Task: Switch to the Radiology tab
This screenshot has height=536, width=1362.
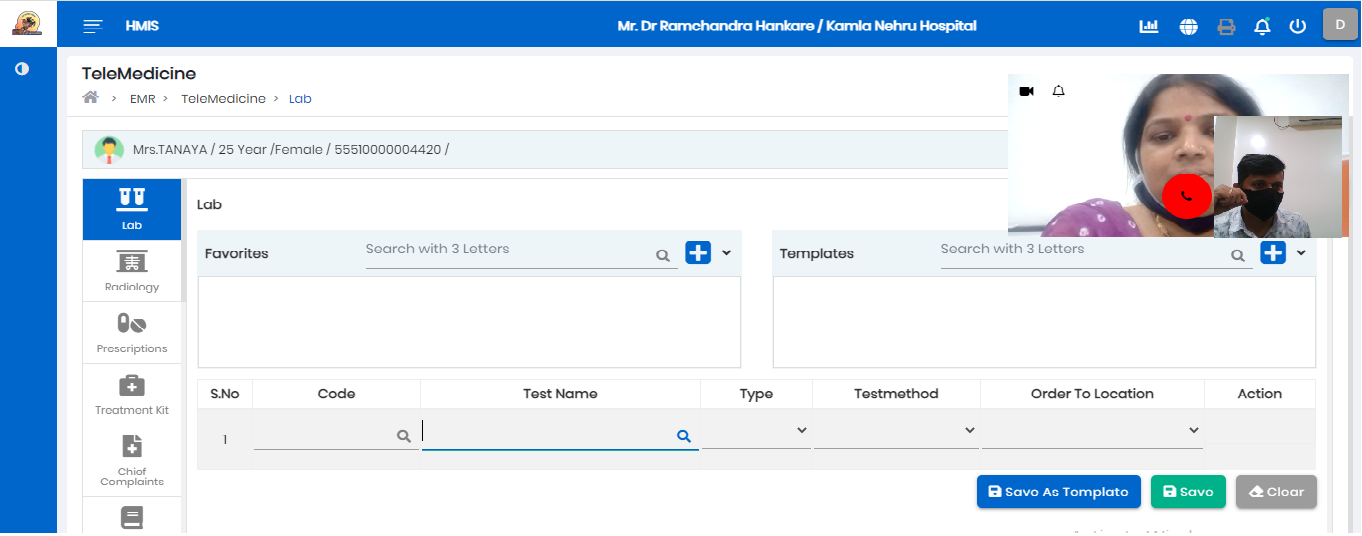Action: pos(132,271)
